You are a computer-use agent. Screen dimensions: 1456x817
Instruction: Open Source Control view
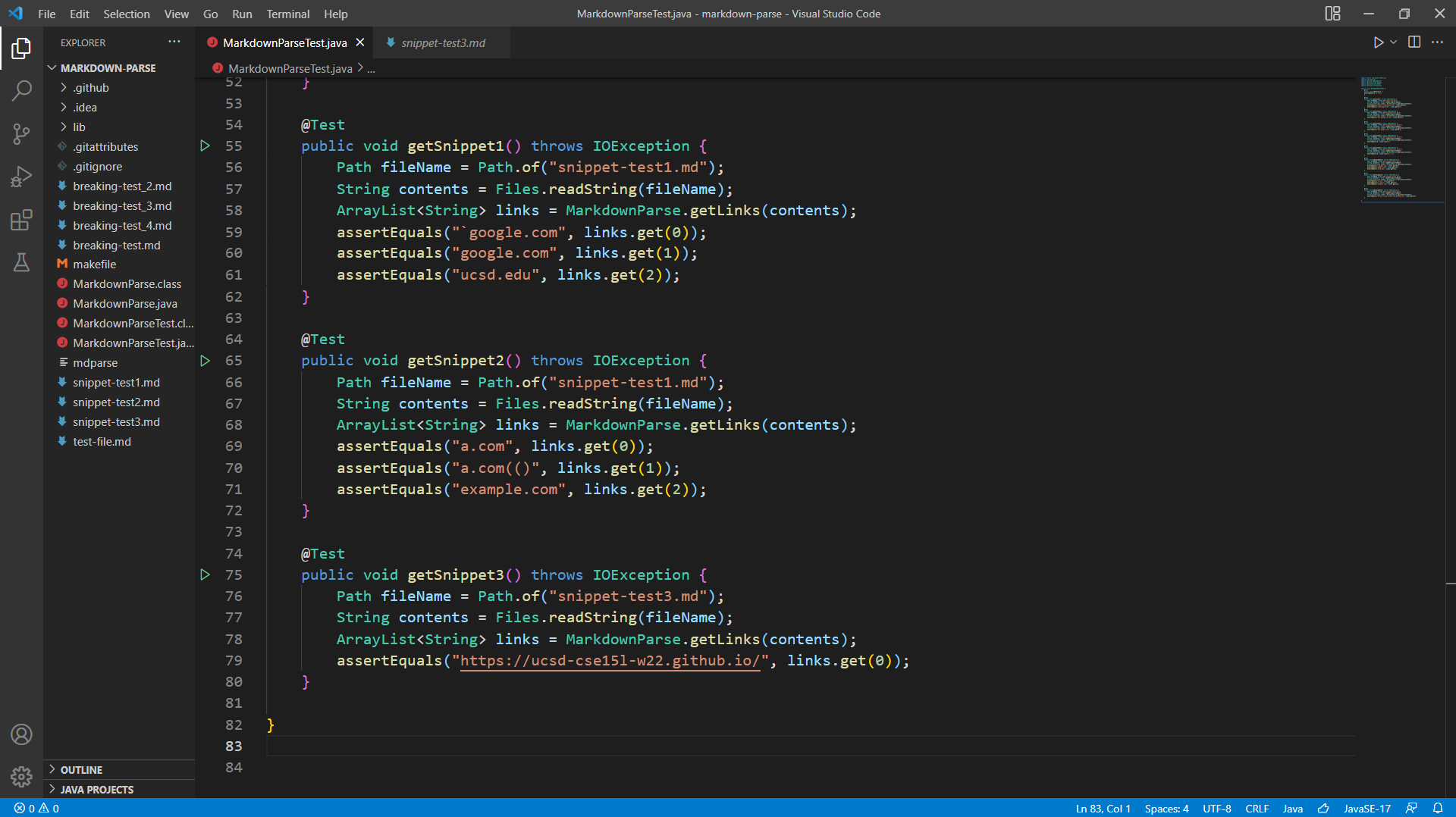(x=21, y=134)
